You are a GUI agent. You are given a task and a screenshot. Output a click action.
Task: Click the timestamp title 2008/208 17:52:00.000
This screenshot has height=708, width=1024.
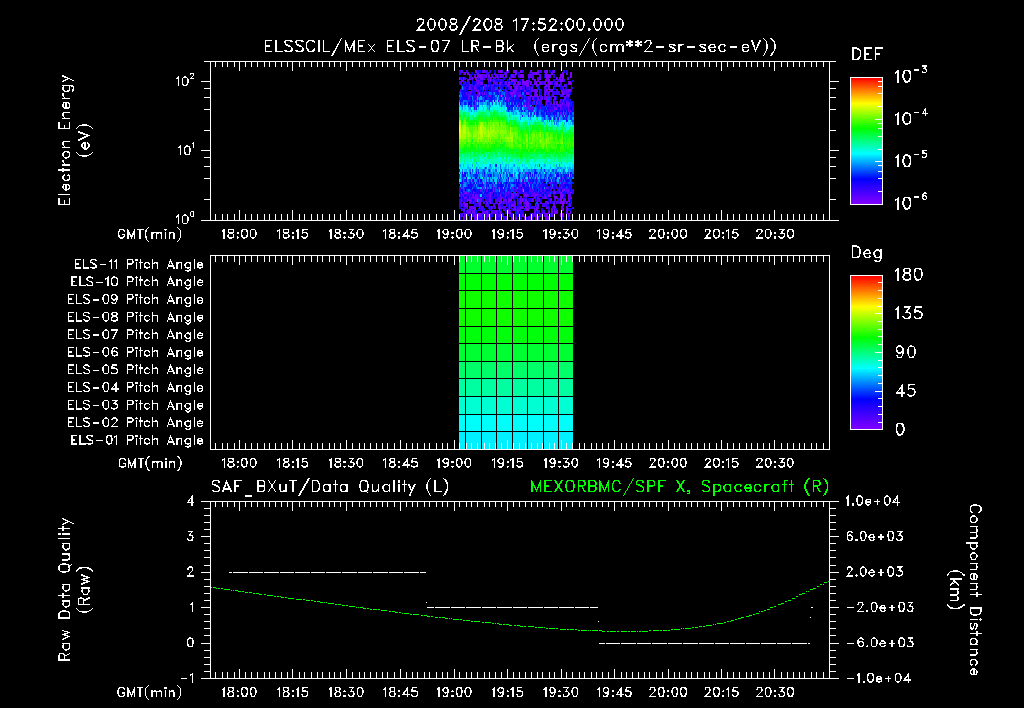(x=520, y=25)
